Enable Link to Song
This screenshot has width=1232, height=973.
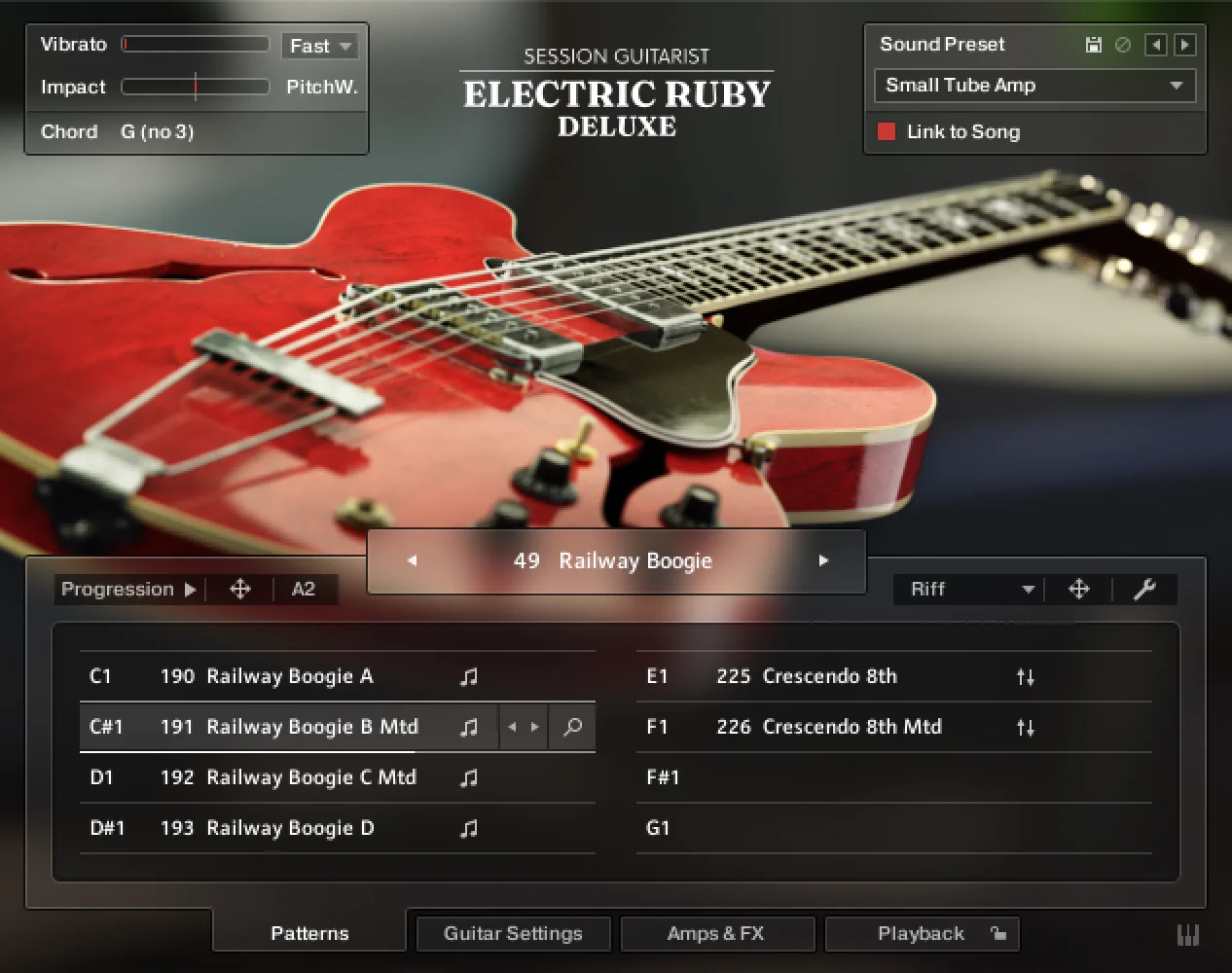coord(887,132)
